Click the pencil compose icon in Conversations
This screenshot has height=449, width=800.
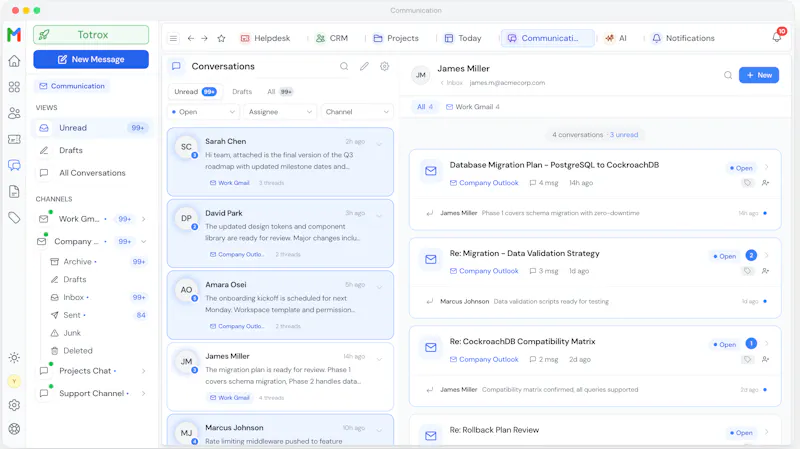click(x=364, y=66)
